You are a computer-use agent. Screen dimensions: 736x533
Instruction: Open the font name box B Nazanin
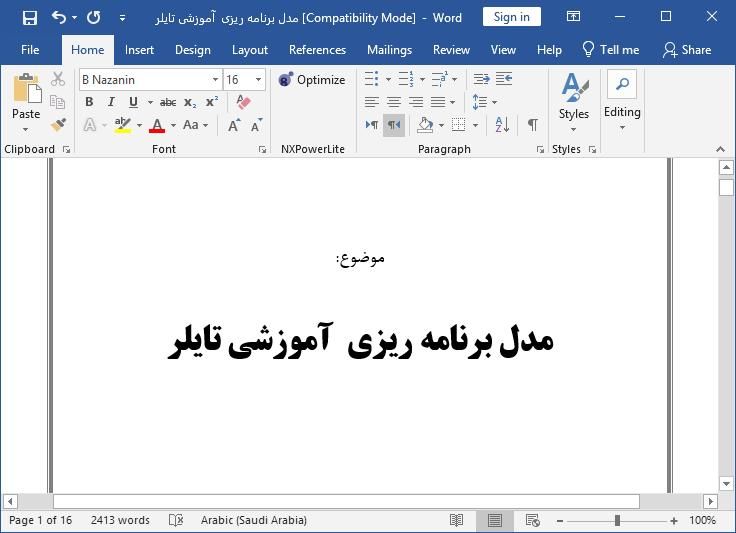pyautogui.click(x=150, y=80)
